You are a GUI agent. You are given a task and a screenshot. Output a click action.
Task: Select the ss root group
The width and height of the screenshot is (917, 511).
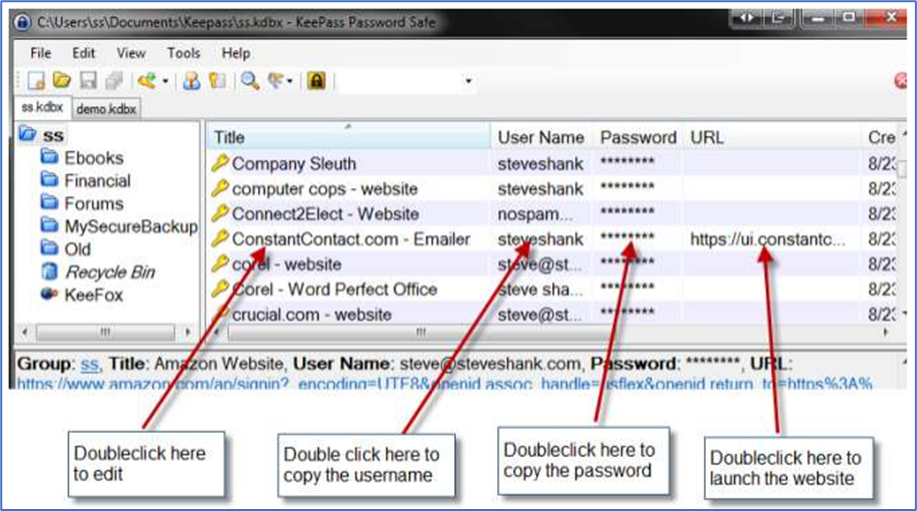(53, 136)
